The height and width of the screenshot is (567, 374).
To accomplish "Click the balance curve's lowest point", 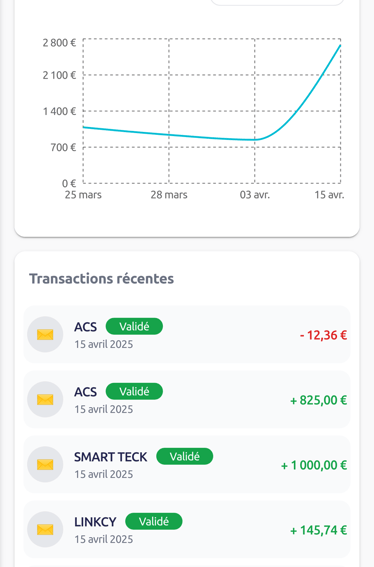I will 255,140.
